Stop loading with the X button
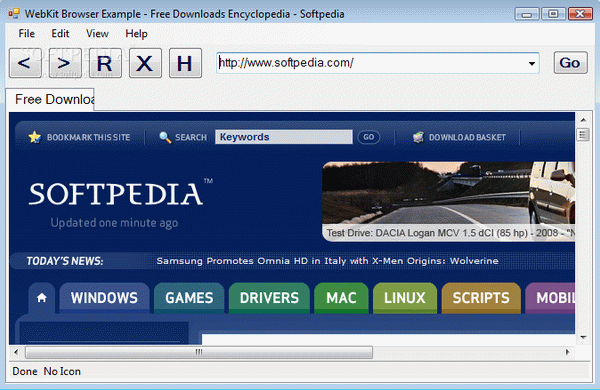The height and width of the screenshot is (390, 600). 145,63
